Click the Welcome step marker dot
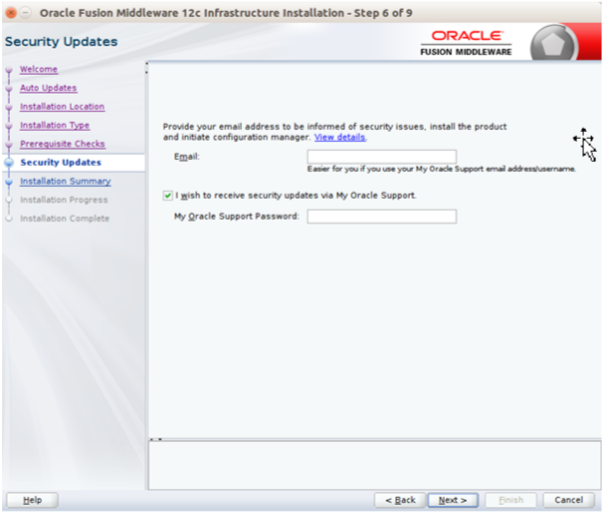This screenshot has width=608, height=514. pyautogui.click(x=9, y=70)
